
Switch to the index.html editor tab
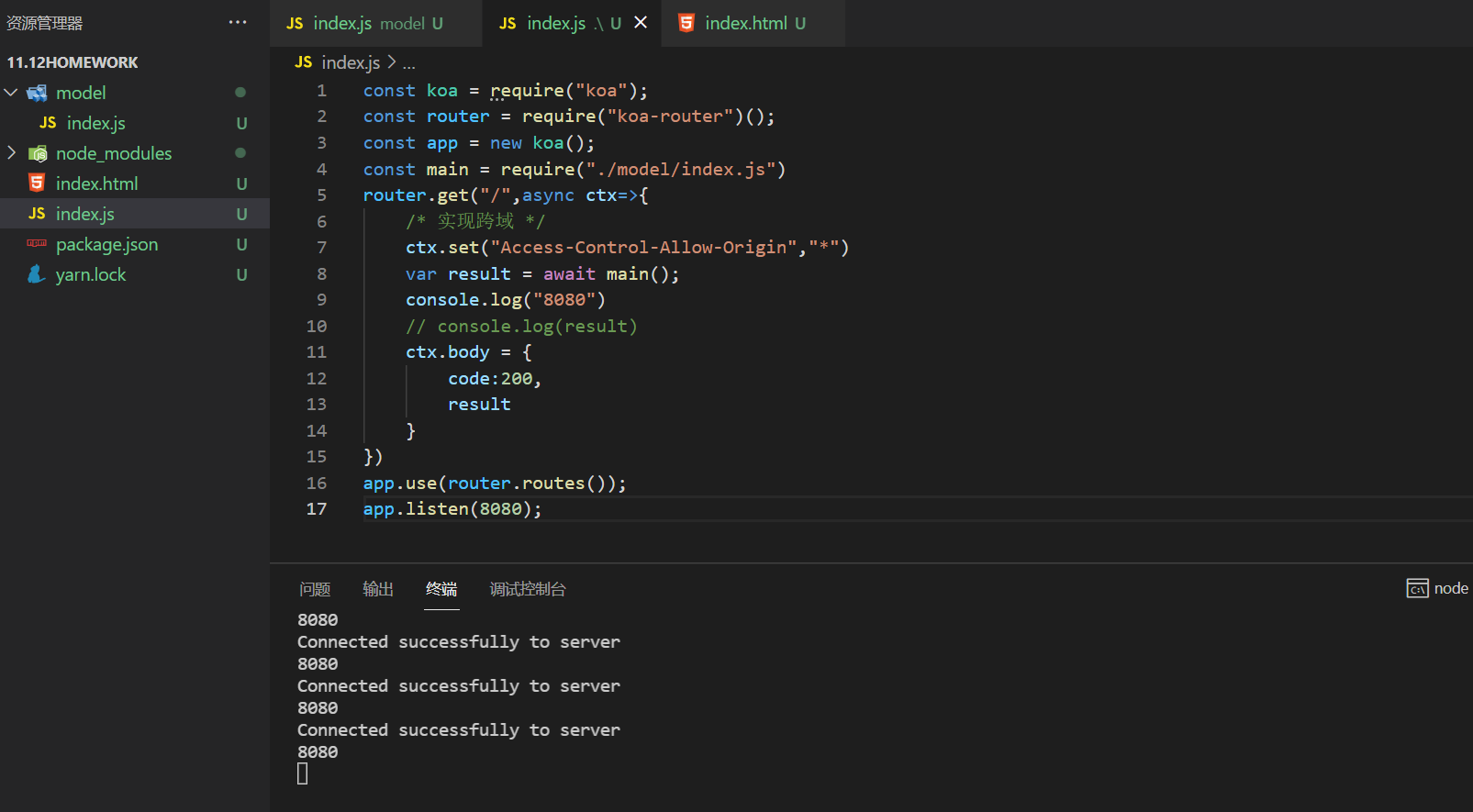tap(754, 23)
